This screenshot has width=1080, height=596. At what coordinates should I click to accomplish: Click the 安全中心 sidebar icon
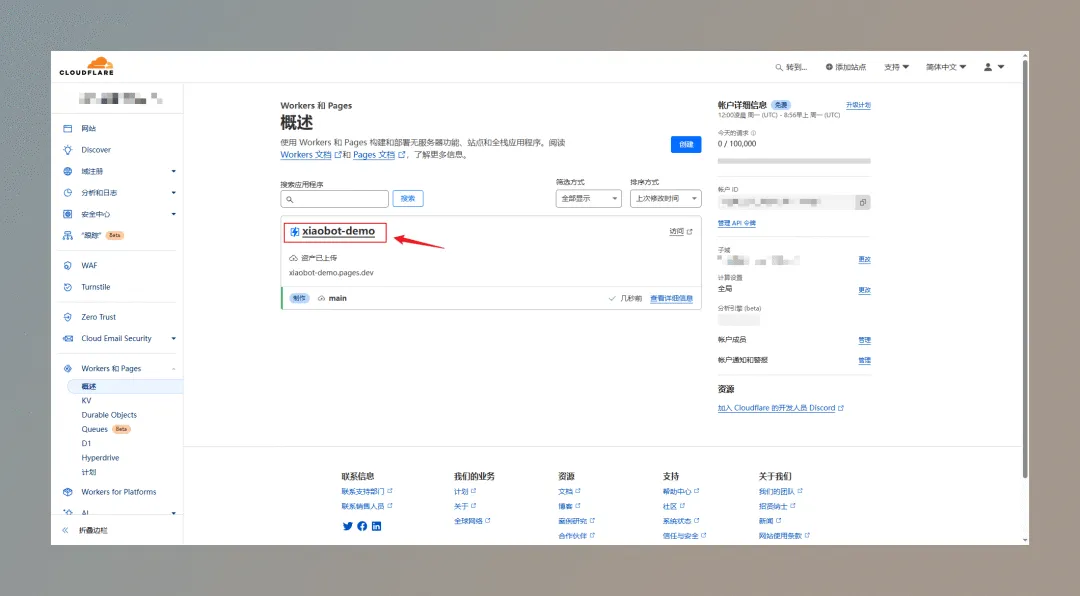68,214
